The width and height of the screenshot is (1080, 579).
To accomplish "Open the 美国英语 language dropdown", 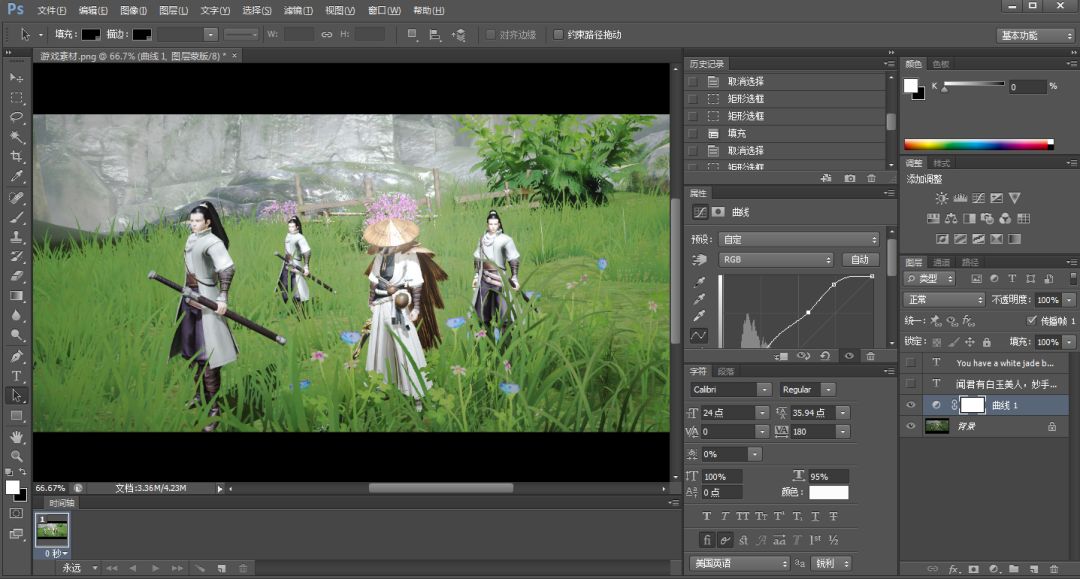I will 740,563.
